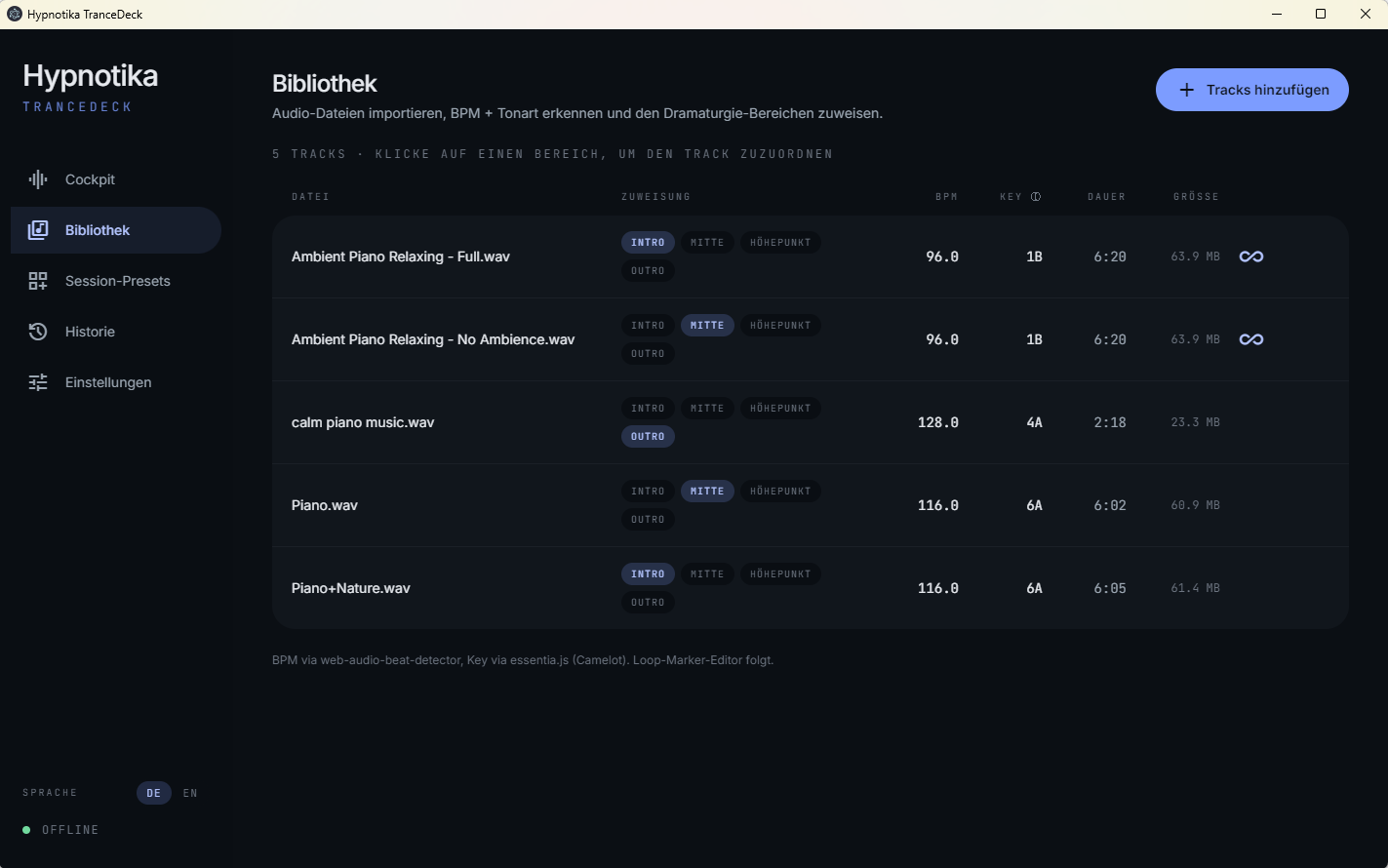Assign Ambient Piano Relaxing - Full.wav to HÖHEPUNKT
1388x868 pixels.
(x=780, y=242)
